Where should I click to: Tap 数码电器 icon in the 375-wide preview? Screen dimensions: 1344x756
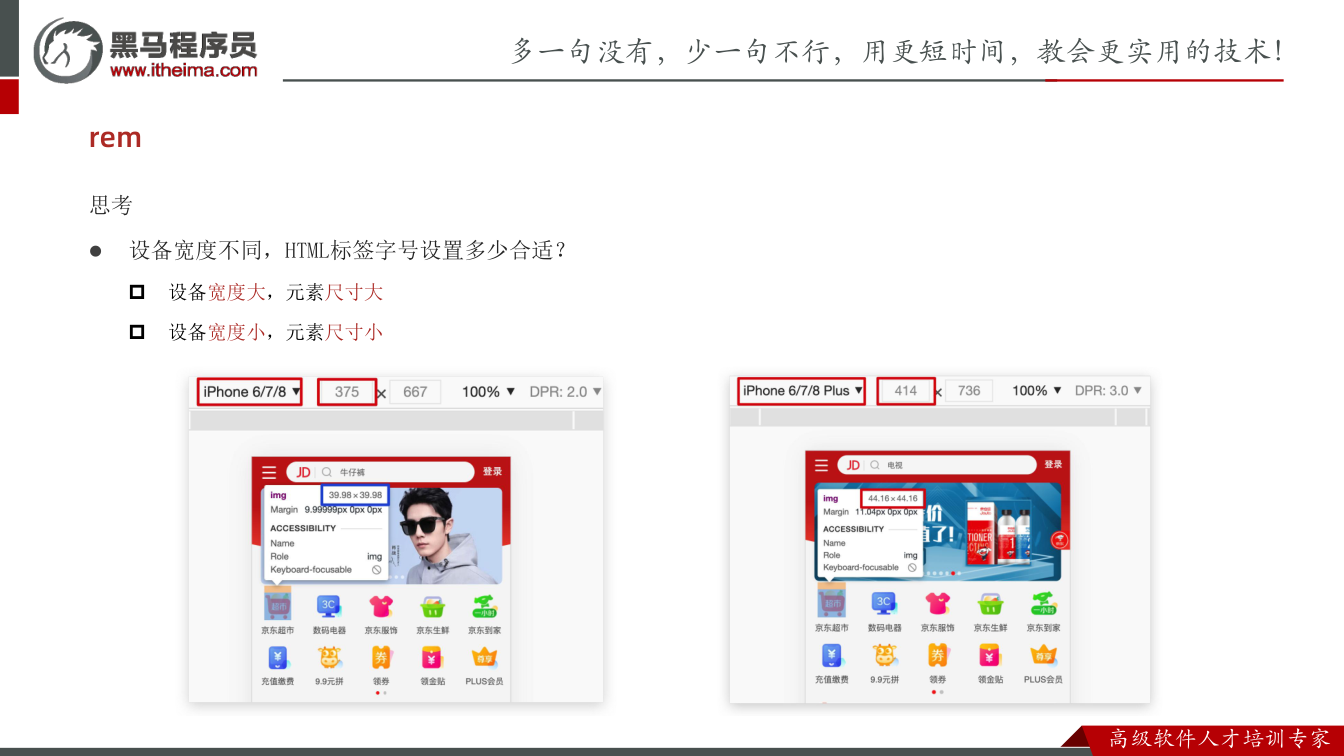(x=328, y=605)
